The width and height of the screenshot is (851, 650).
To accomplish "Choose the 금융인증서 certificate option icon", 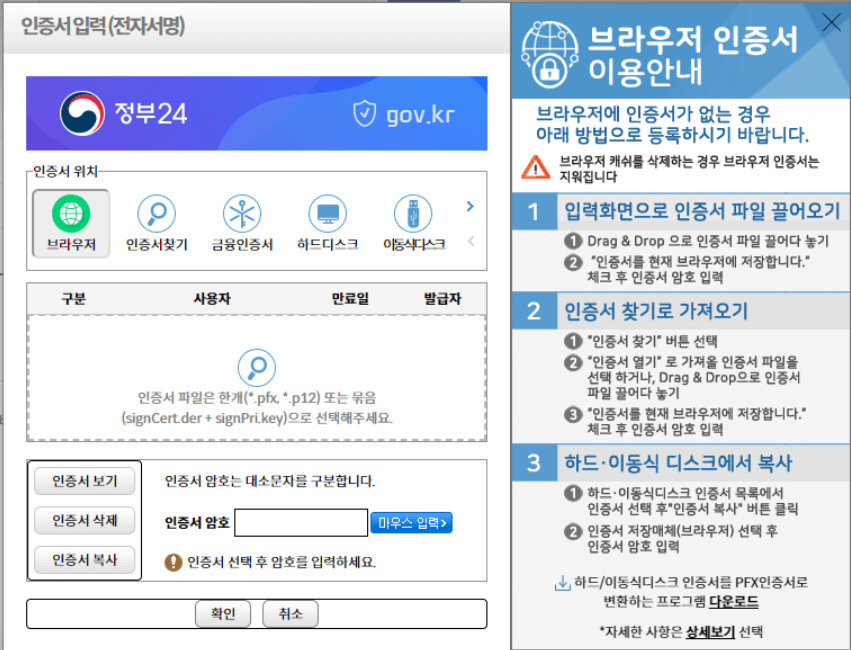I will (241, 211).
